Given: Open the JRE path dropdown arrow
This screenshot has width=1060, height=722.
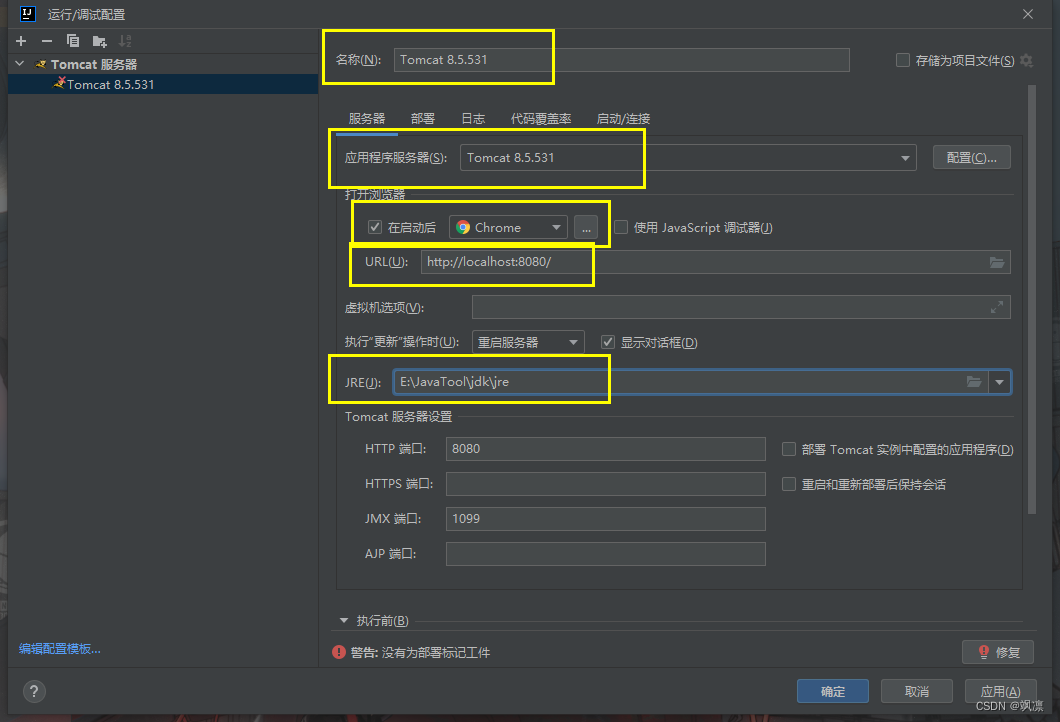Looking at the screenshot, I should point(999,382).
